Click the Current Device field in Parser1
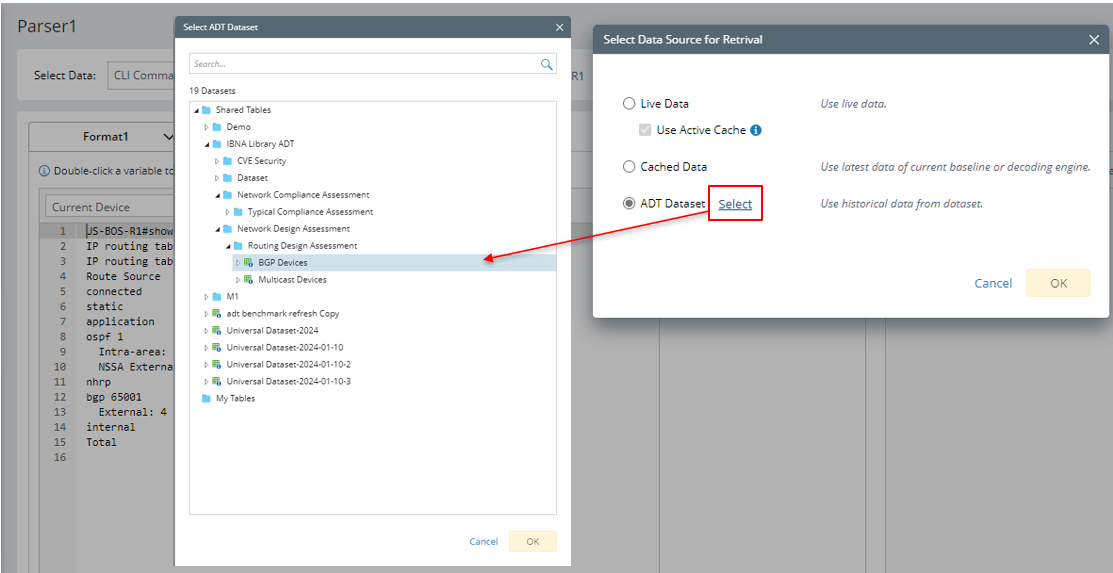 coord(110,207)
